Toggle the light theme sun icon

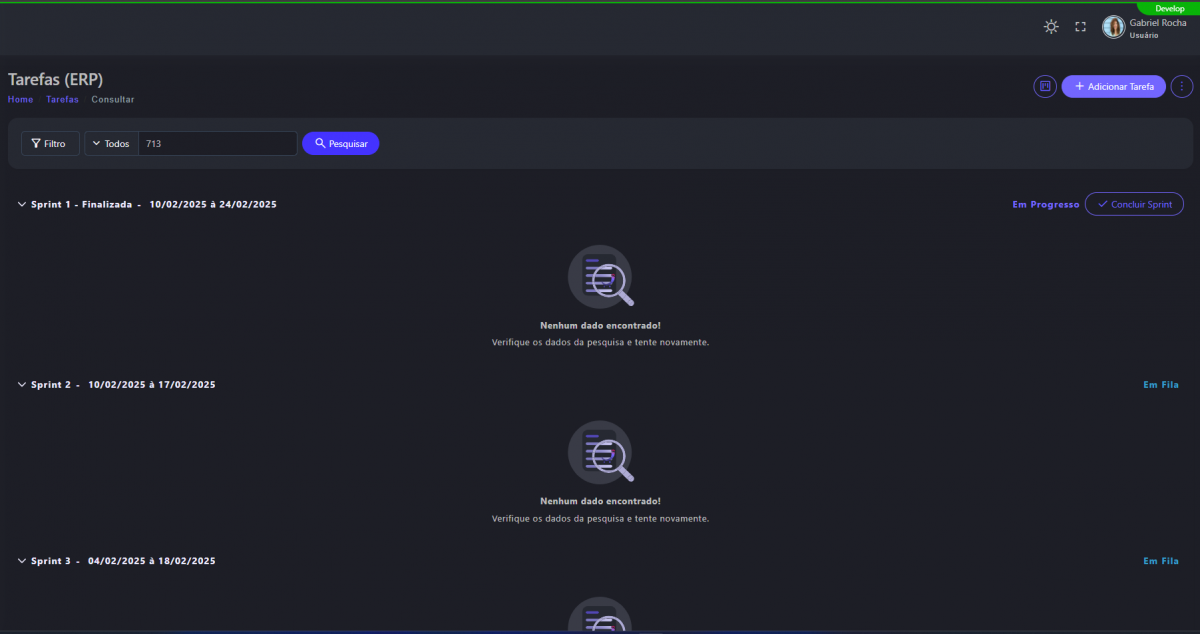[x=1051, y=27]
